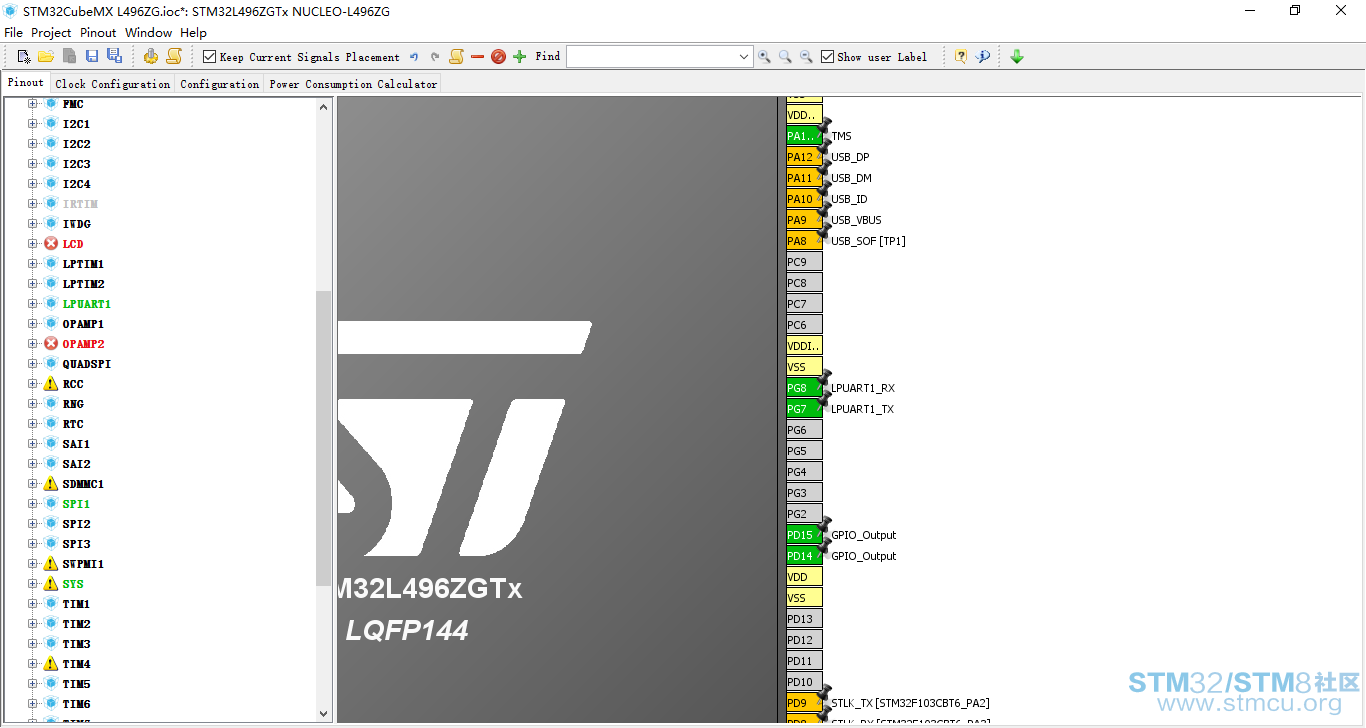Click the yellow question-mark Help icon
This screenshot has width=1366, height=728.
pos(961,57)
